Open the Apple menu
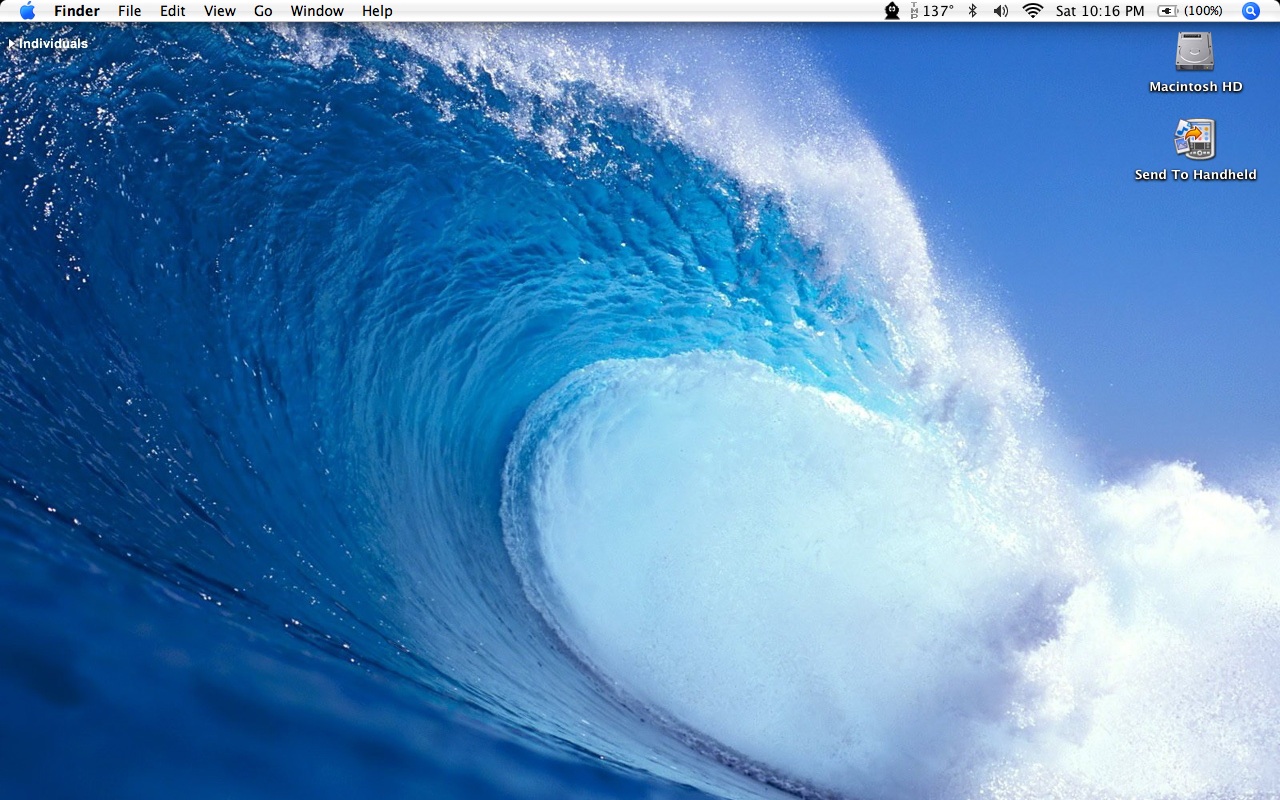This screenshot has width=1280, height=800. coord(26,11)
